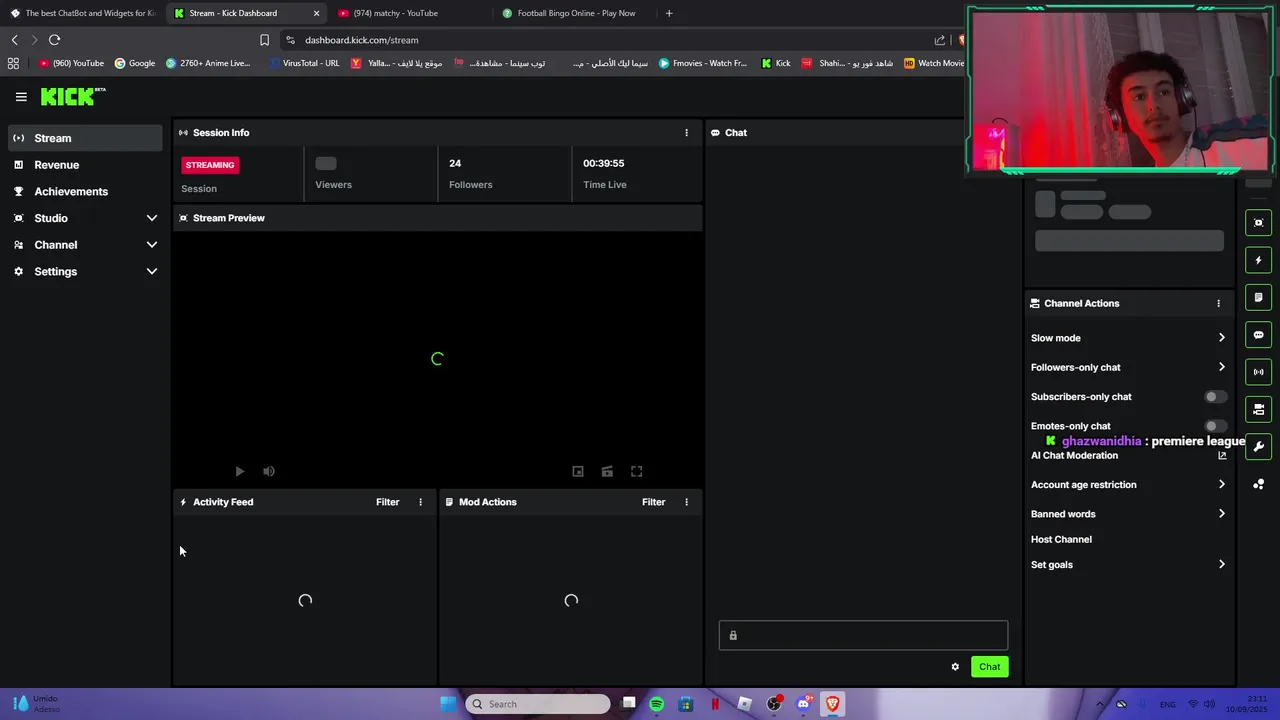Close the Stream - Kick Dashboard tab
This screenshot has width=1280, height=720.
316,13
